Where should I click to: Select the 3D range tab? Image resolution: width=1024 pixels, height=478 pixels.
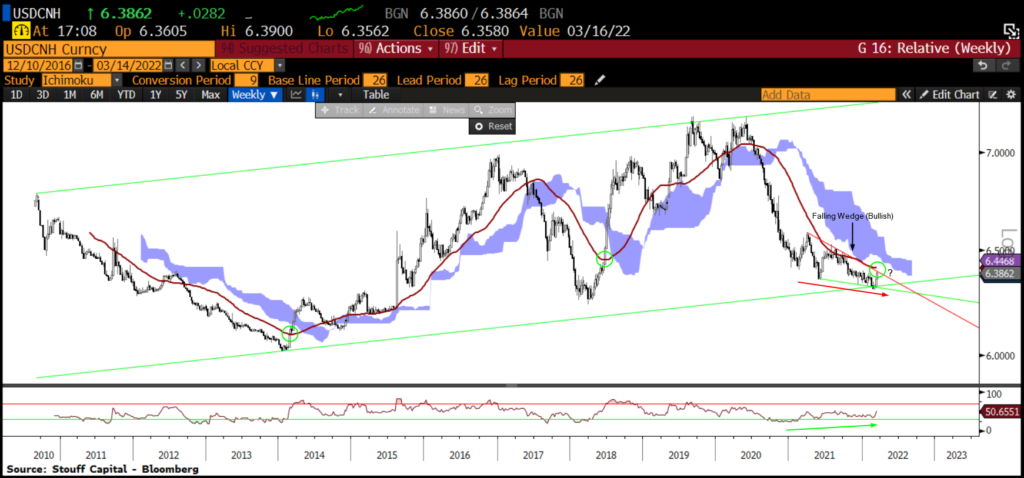tap(42, 95)
